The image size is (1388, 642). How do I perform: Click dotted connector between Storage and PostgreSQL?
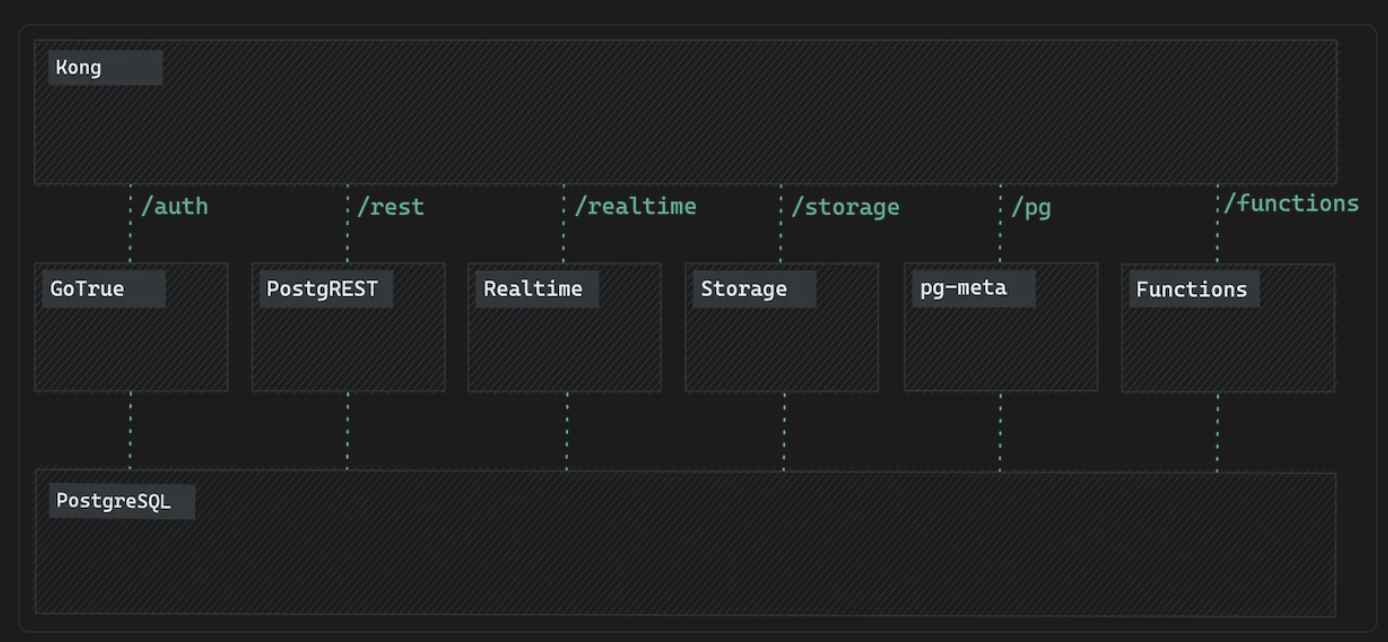point(783,431)
